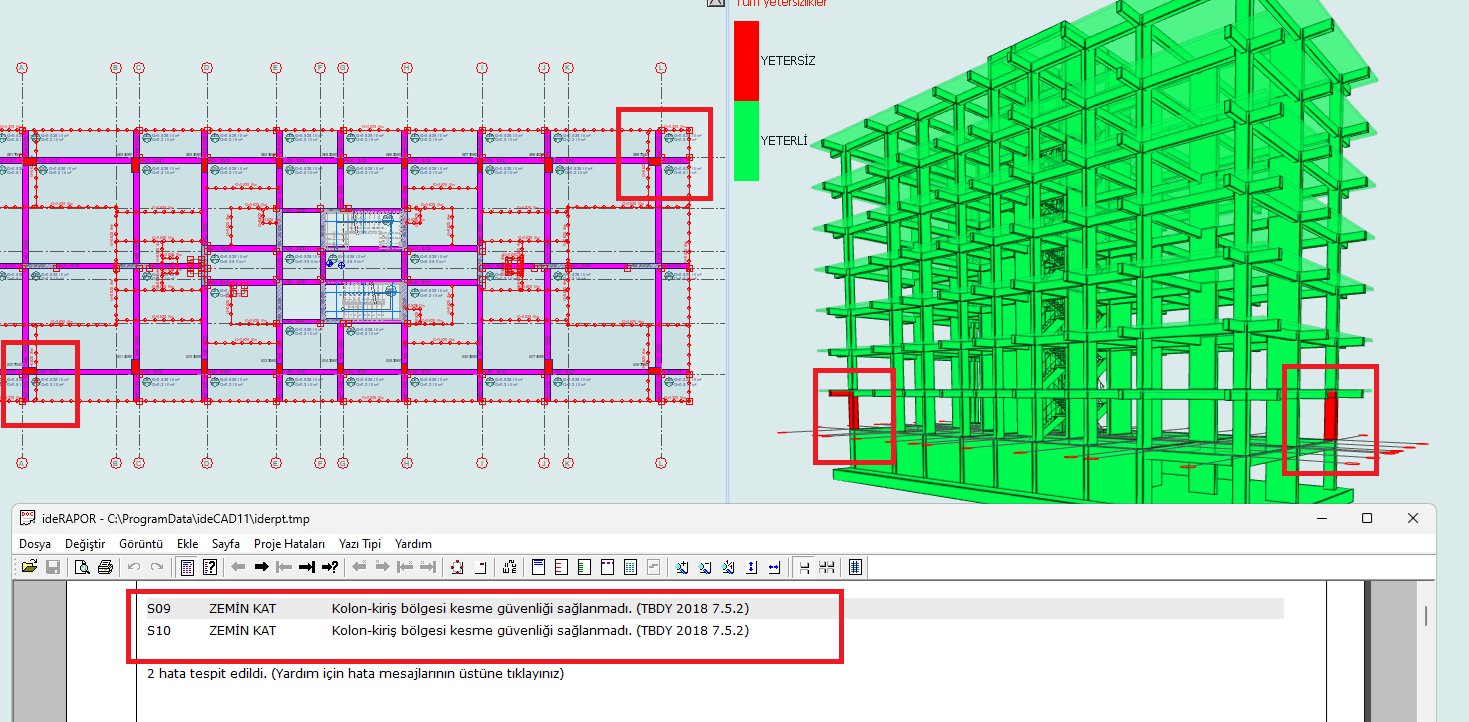The height and width of the screenshot is (722, 1469).
Task: Undo last change with the curved arrow
Action: 134,567
